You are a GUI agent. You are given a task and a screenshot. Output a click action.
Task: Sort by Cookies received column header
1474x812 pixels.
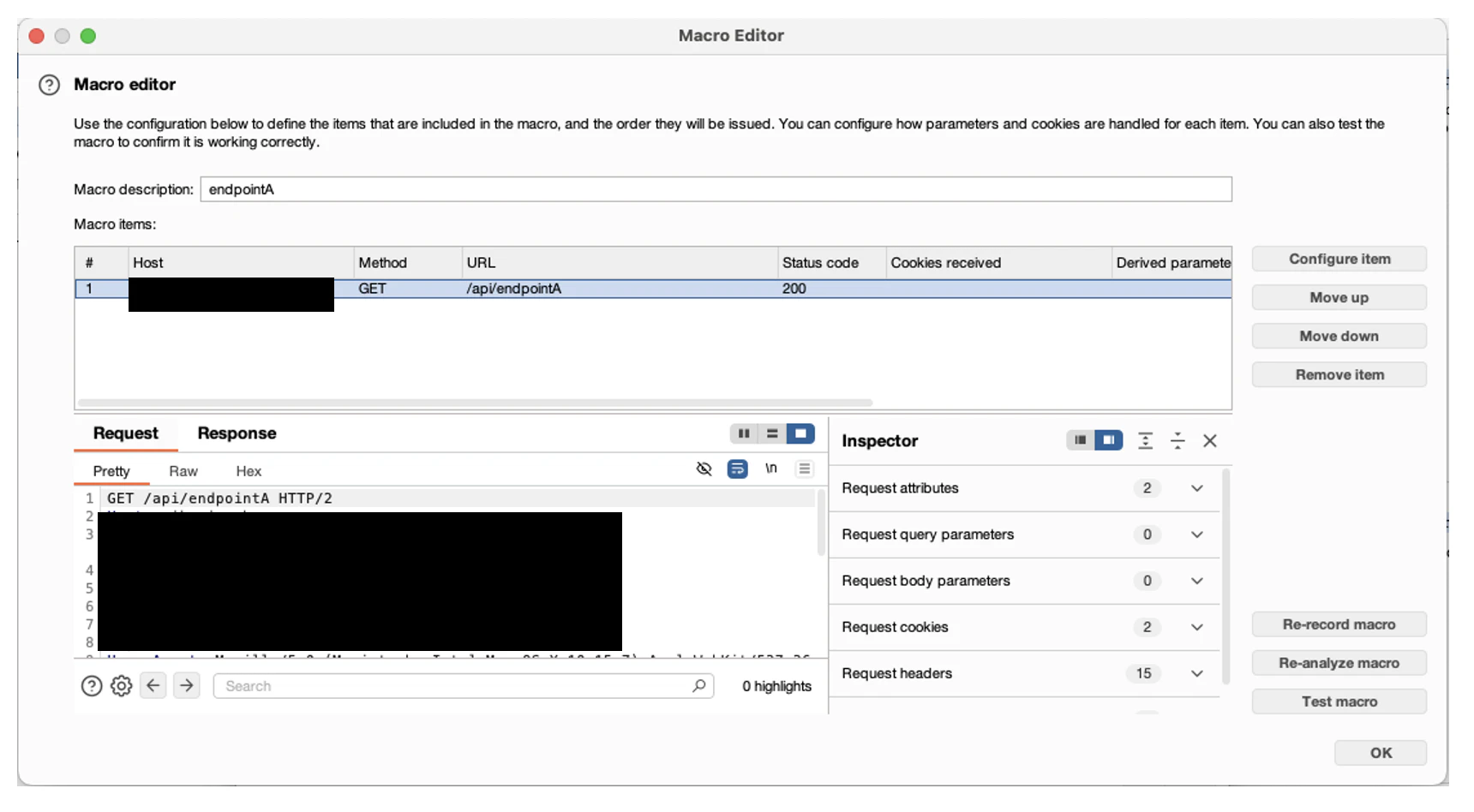[x=998, y=263]
